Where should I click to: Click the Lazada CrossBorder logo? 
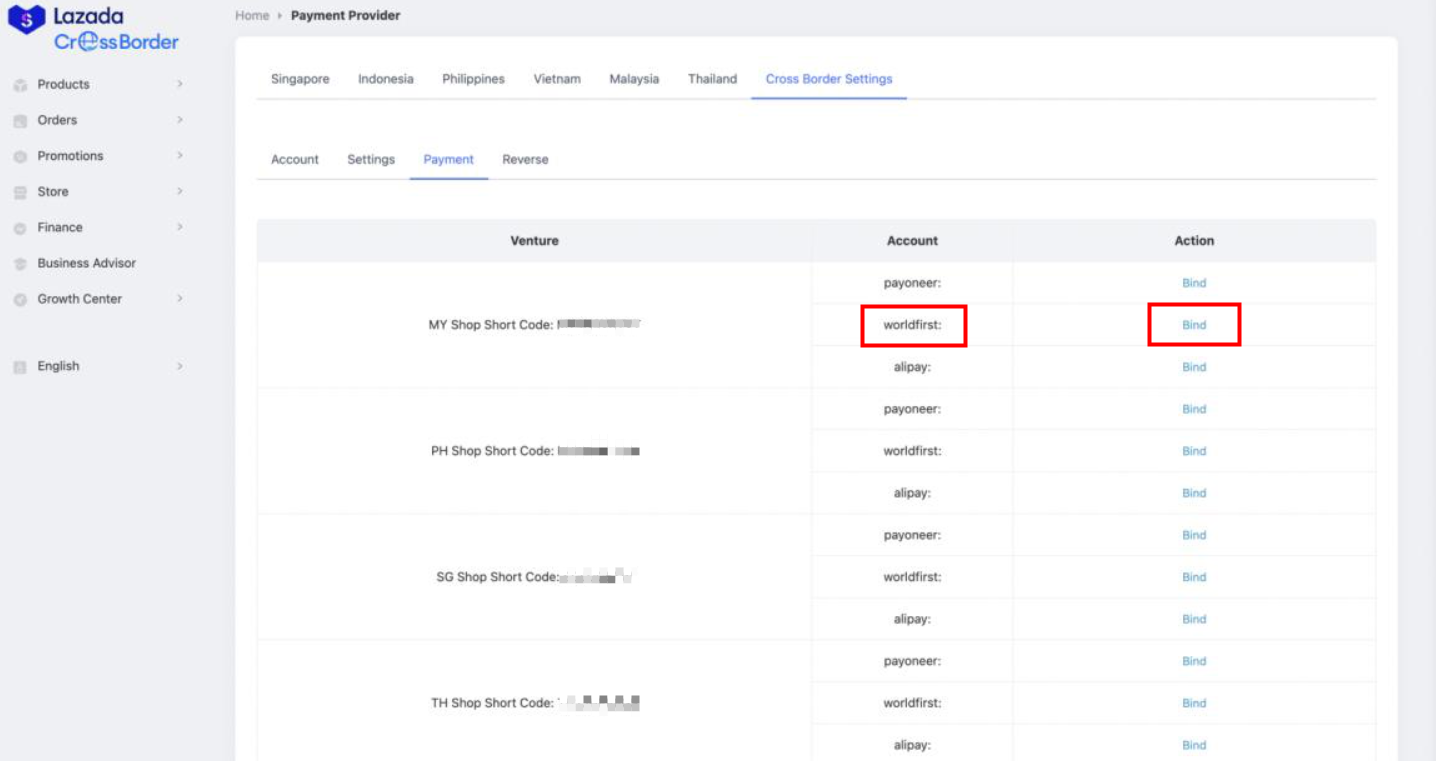[93, 28]
